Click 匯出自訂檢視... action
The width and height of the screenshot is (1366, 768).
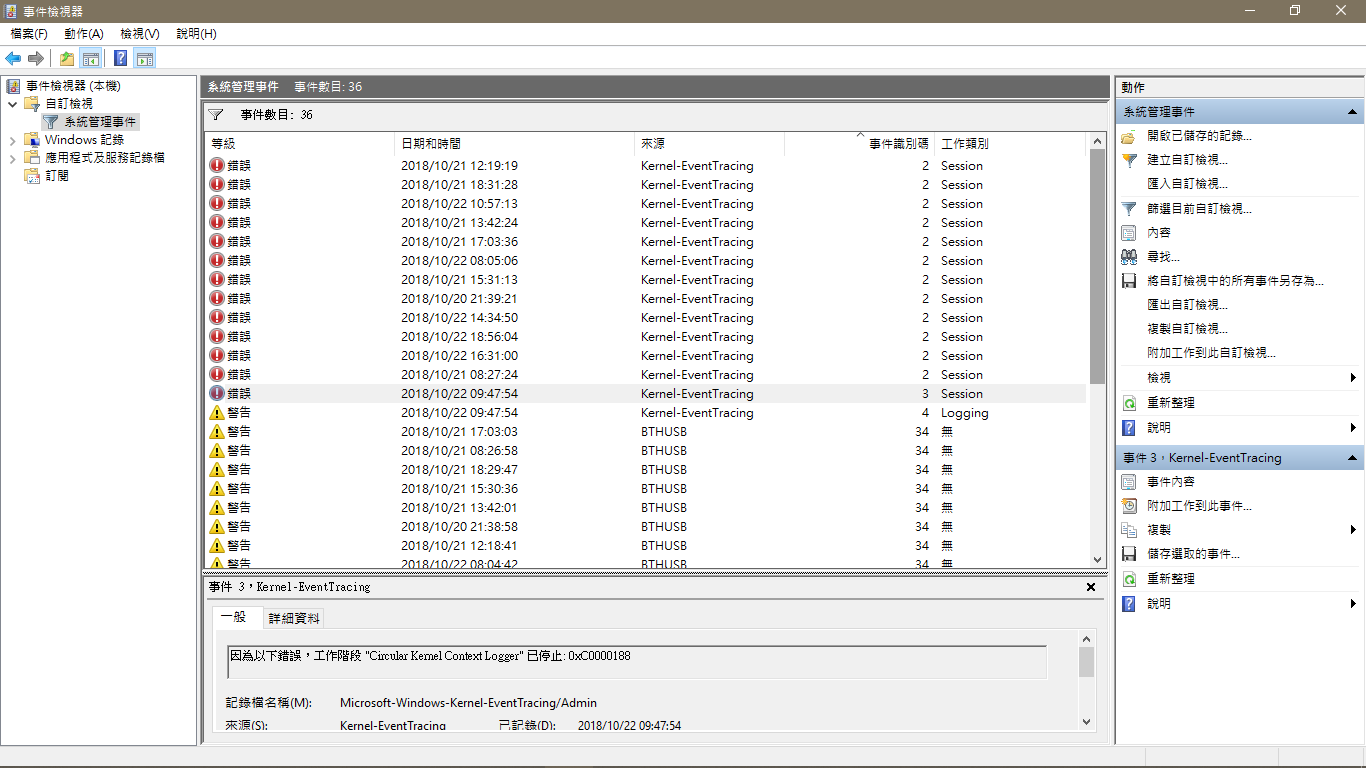1187,305
